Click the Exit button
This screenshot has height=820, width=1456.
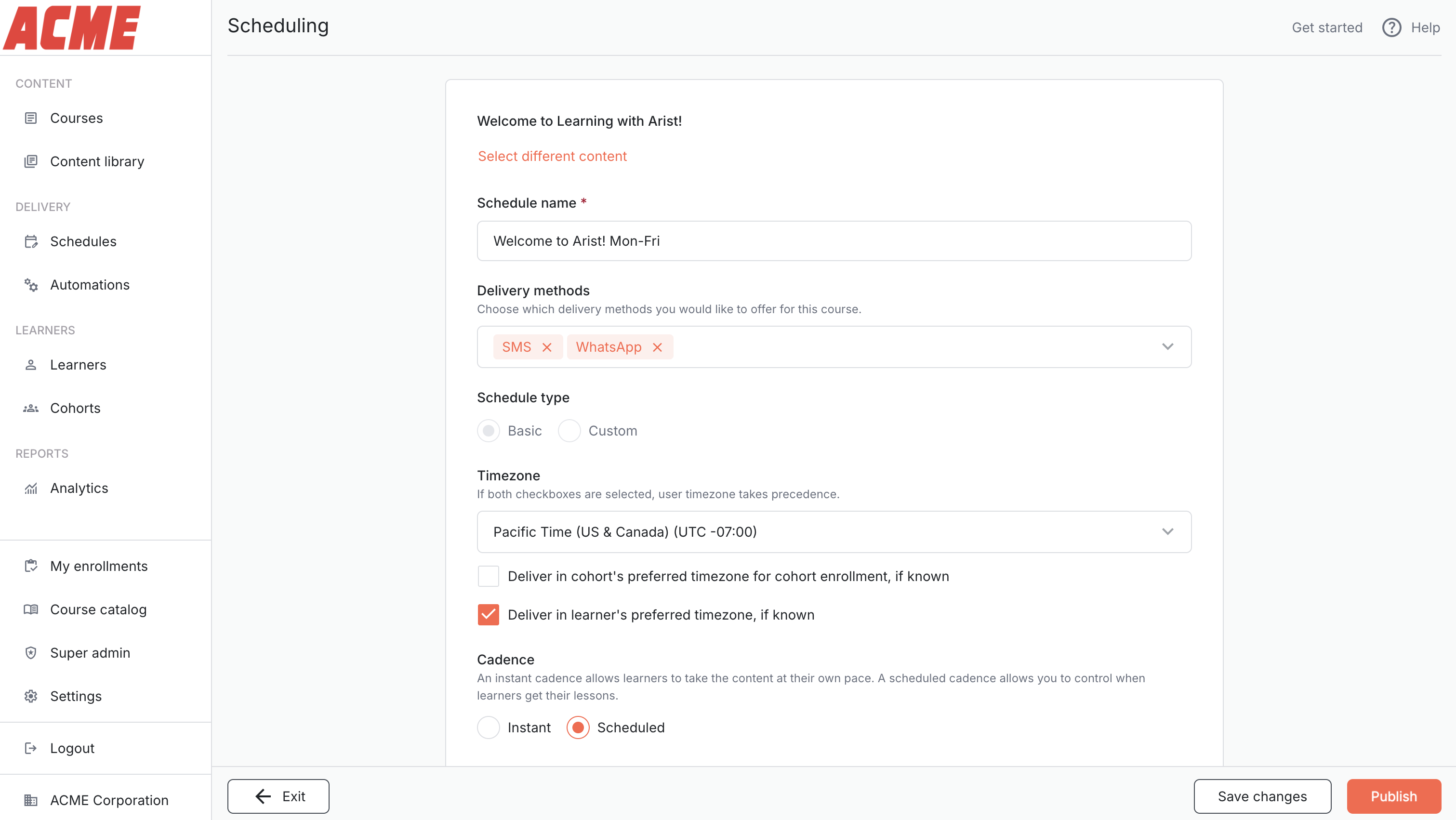[x=278, y=796]
